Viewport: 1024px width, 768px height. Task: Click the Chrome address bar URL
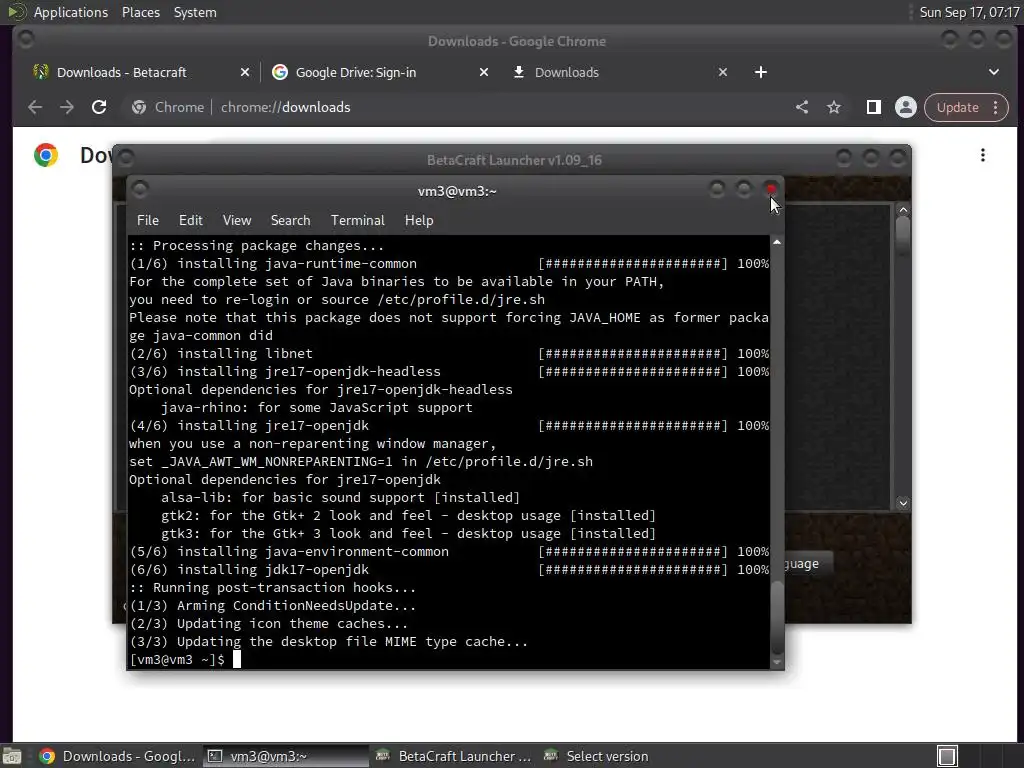pyautogui.click(x=285, y=107)
